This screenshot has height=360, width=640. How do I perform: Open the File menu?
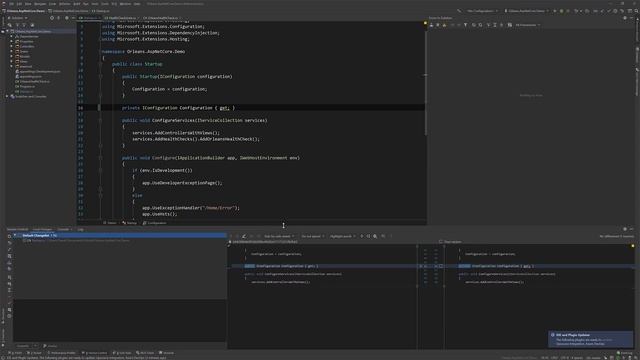[11, 4]
